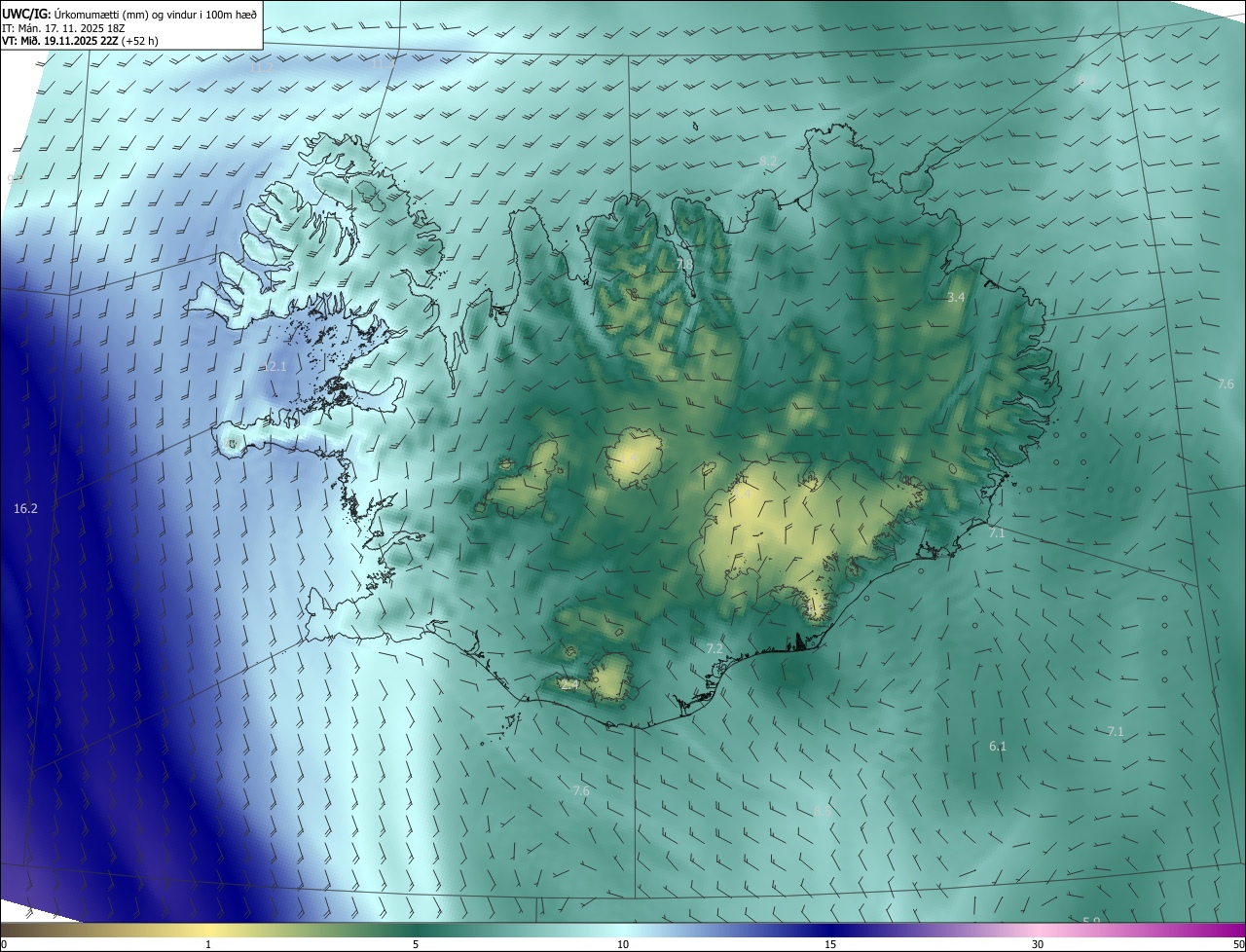
Task: Click the UWC/IG Úrkomumætti title line
Action: 129,14
